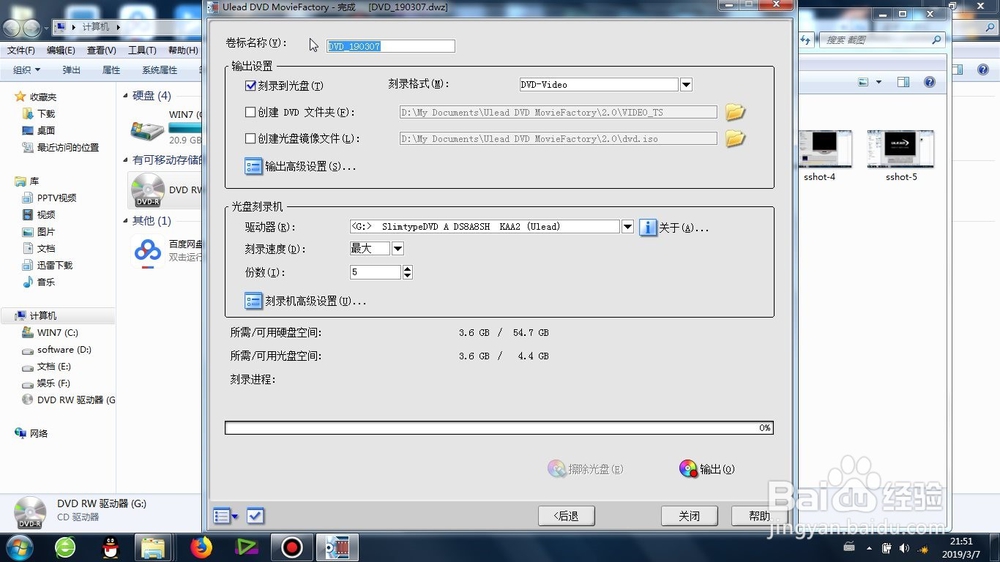Select Downloads in the favorites list

point(39,114)
